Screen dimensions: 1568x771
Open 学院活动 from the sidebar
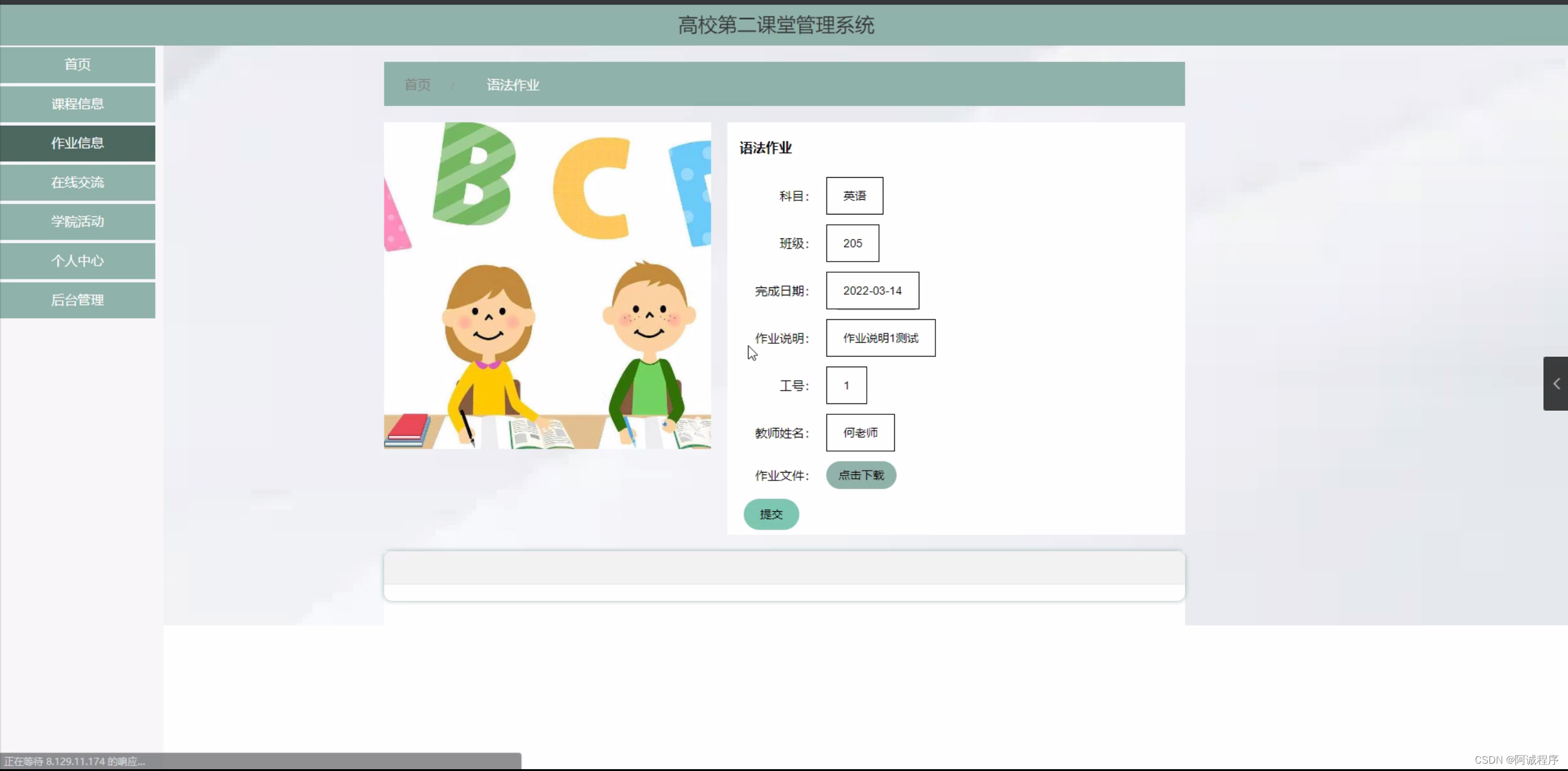77,221
